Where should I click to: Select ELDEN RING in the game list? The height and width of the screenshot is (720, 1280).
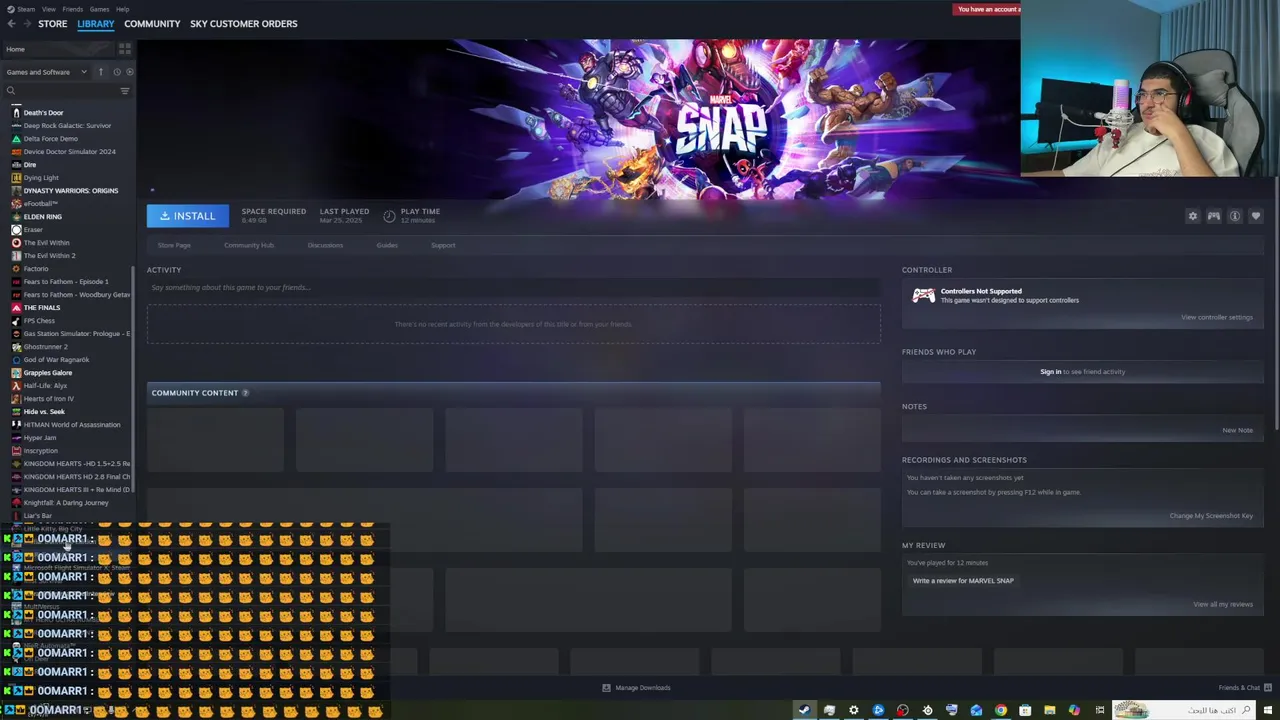[42, 217]
